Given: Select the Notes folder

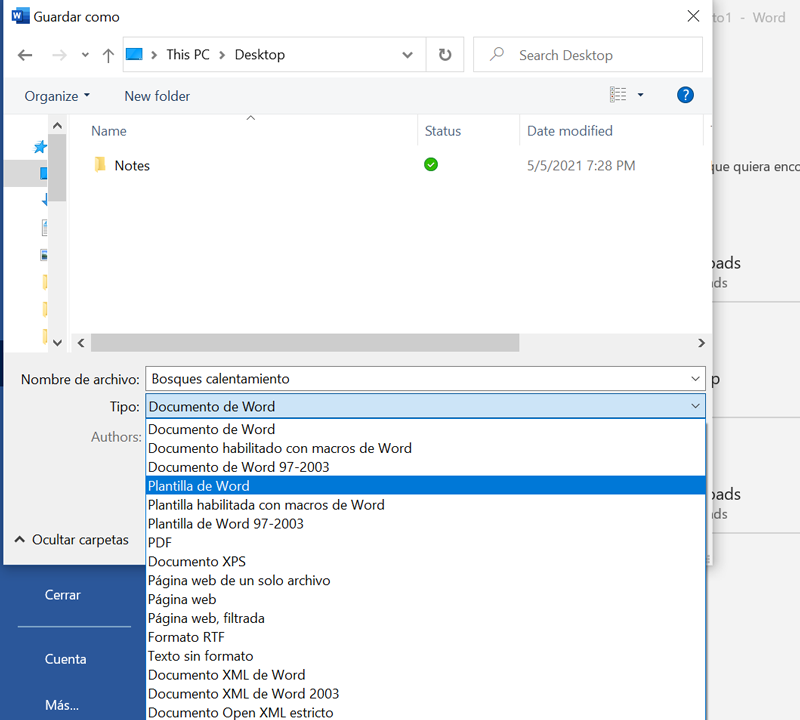Looking at the screenshot, I should click(x=132, y=165).
